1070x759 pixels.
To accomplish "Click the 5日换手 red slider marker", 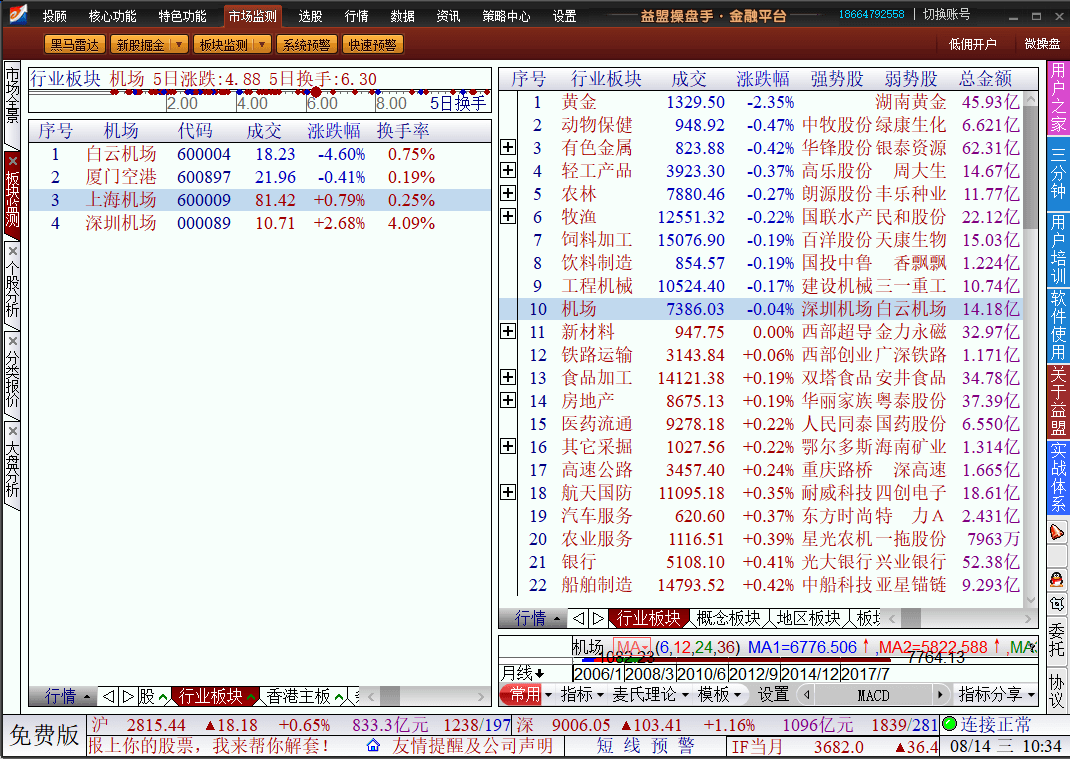I will click(x=316, y=91).
